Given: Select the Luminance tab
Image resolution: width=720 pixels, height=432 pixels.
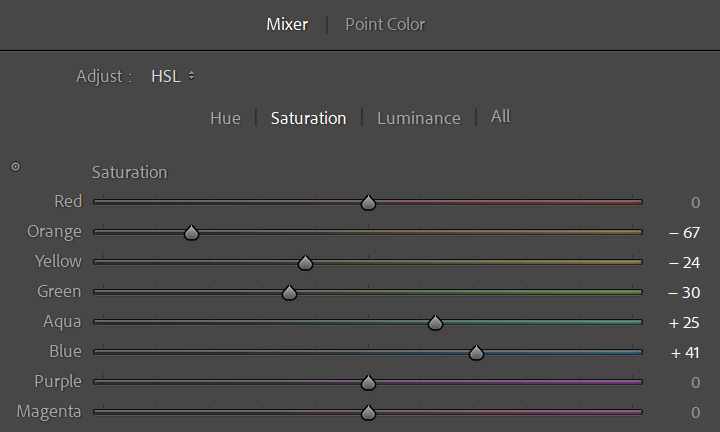Looking at the screenshot, I should coord(419,118).
